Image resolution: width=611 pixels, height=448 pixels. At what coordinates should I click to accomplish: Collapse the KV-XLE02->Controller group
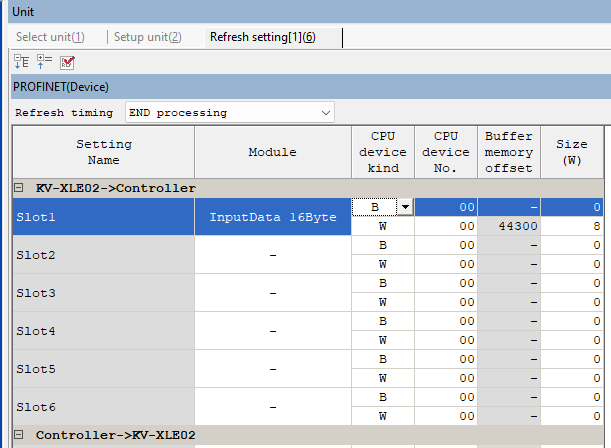click(x=18, y=188)
